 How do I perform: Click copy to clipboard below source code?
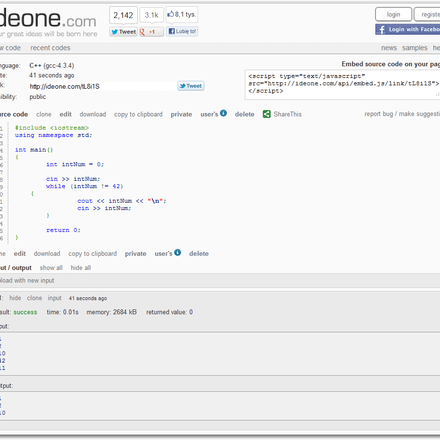(x=93, y=254)
